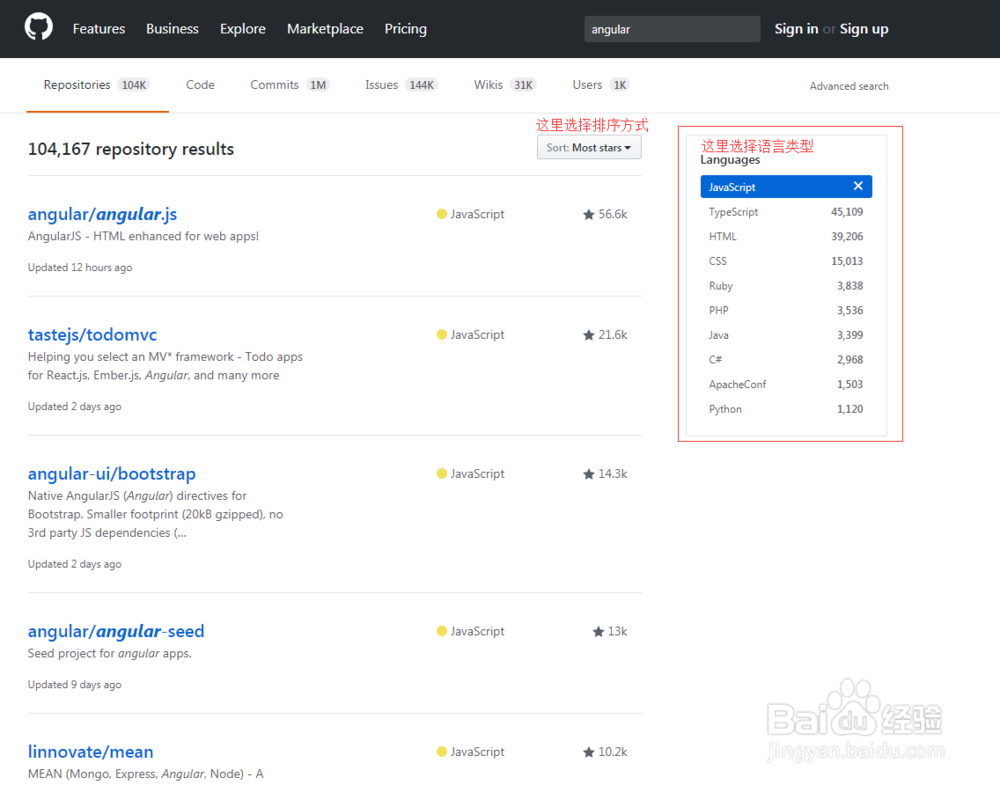
Task: Switch to the Wikis 31K tab
Action: (x=504, y=85)
